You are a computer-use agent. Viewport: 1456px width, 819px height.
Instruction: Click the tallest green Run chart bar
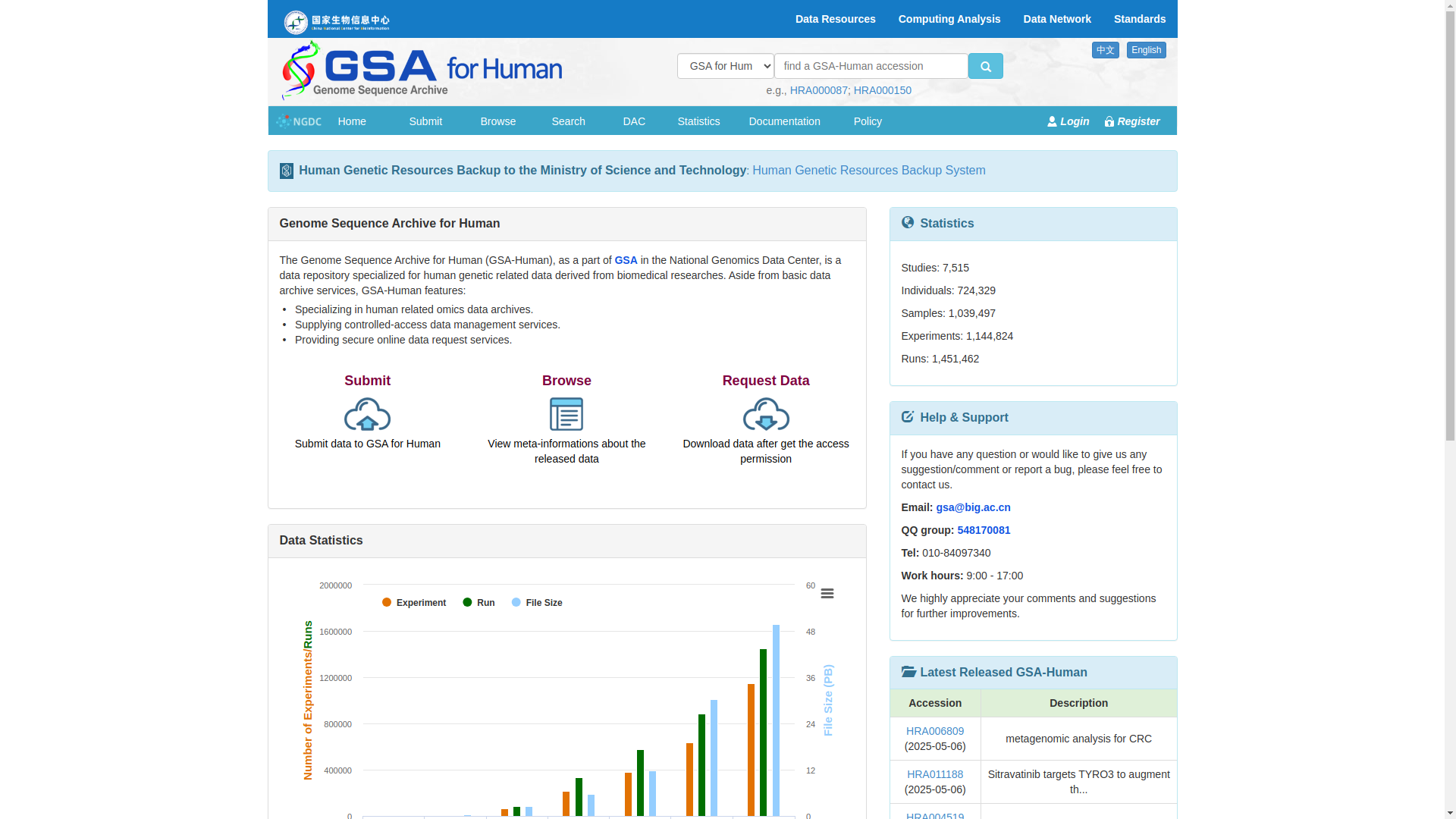click(x=764, y=733)
